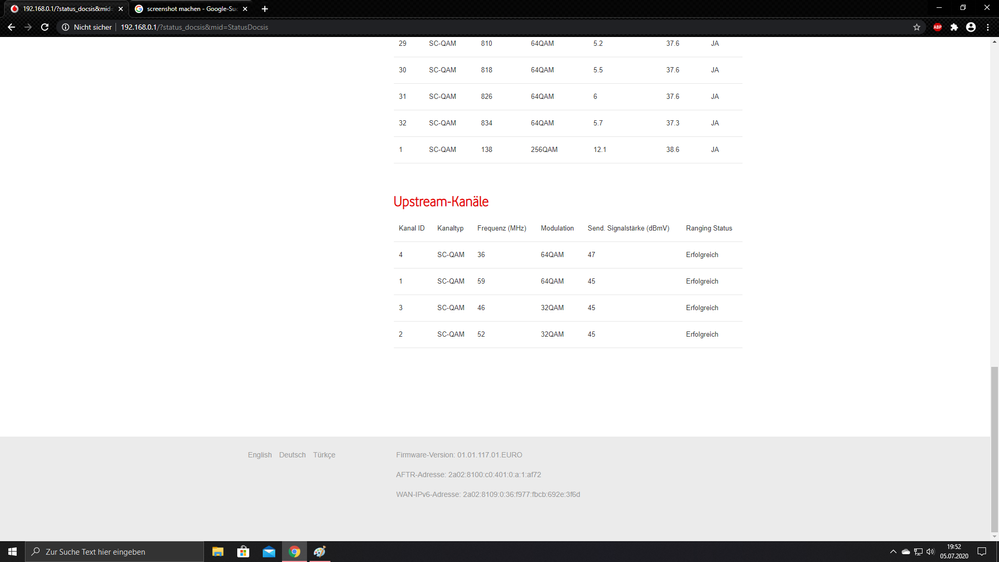Click 32QAM in the channel 3 row

pos(552,308)
